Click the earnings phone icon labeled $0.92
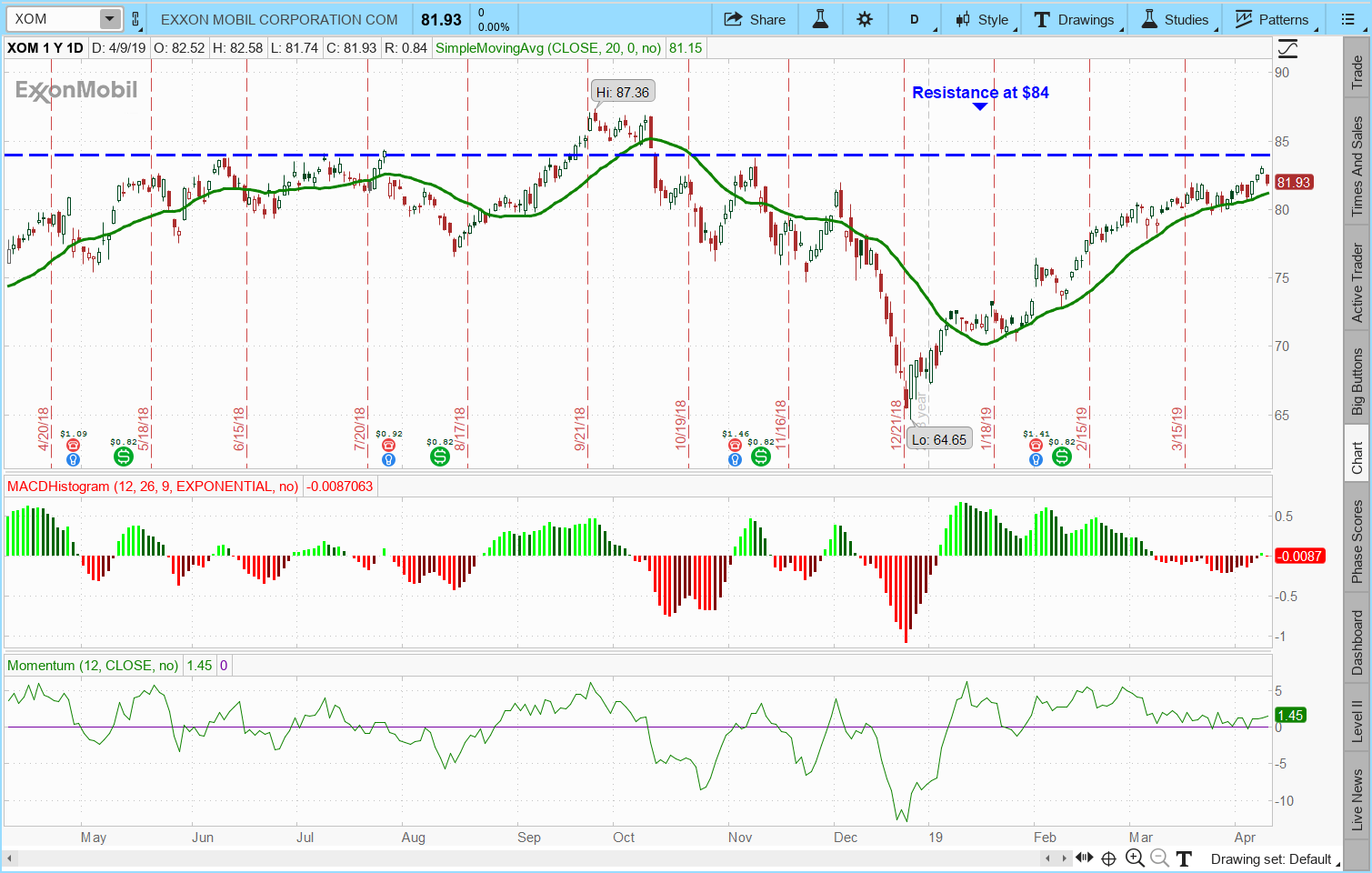Image resolution: width=1372 pixels, height=873 pixels. (x=388, y=445)
